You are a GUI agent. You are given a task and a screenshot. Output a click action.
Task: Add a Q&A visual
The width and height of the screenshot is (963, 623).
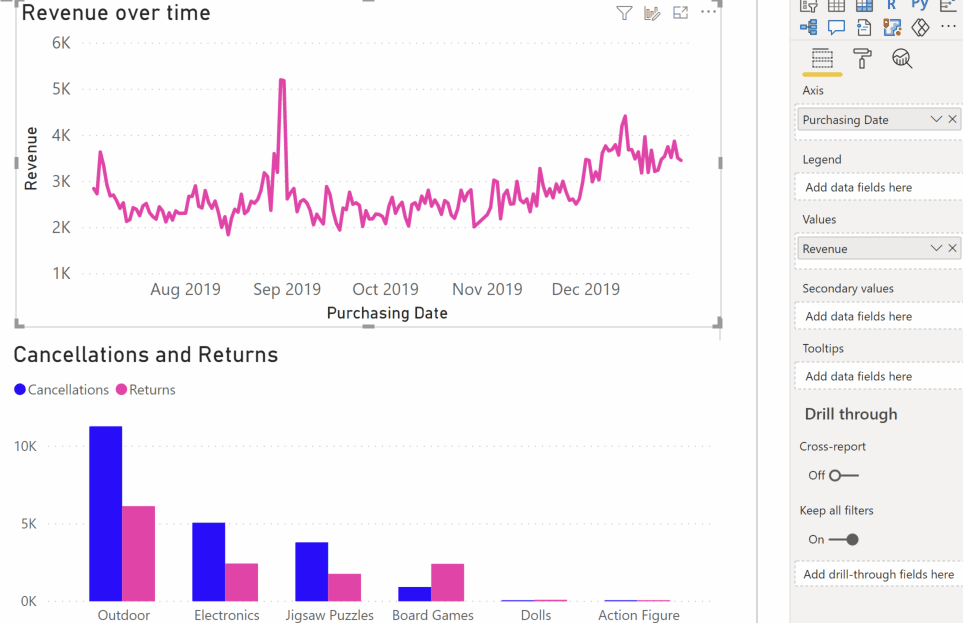(x=836, y=27)
